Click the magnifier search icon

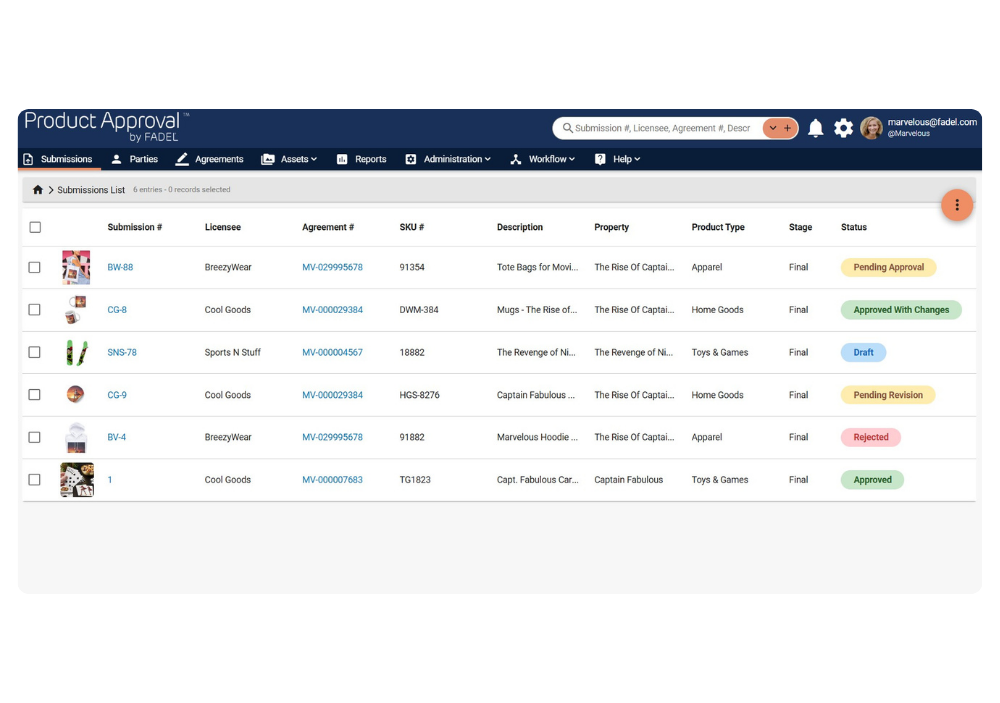[x=567, y=128]
